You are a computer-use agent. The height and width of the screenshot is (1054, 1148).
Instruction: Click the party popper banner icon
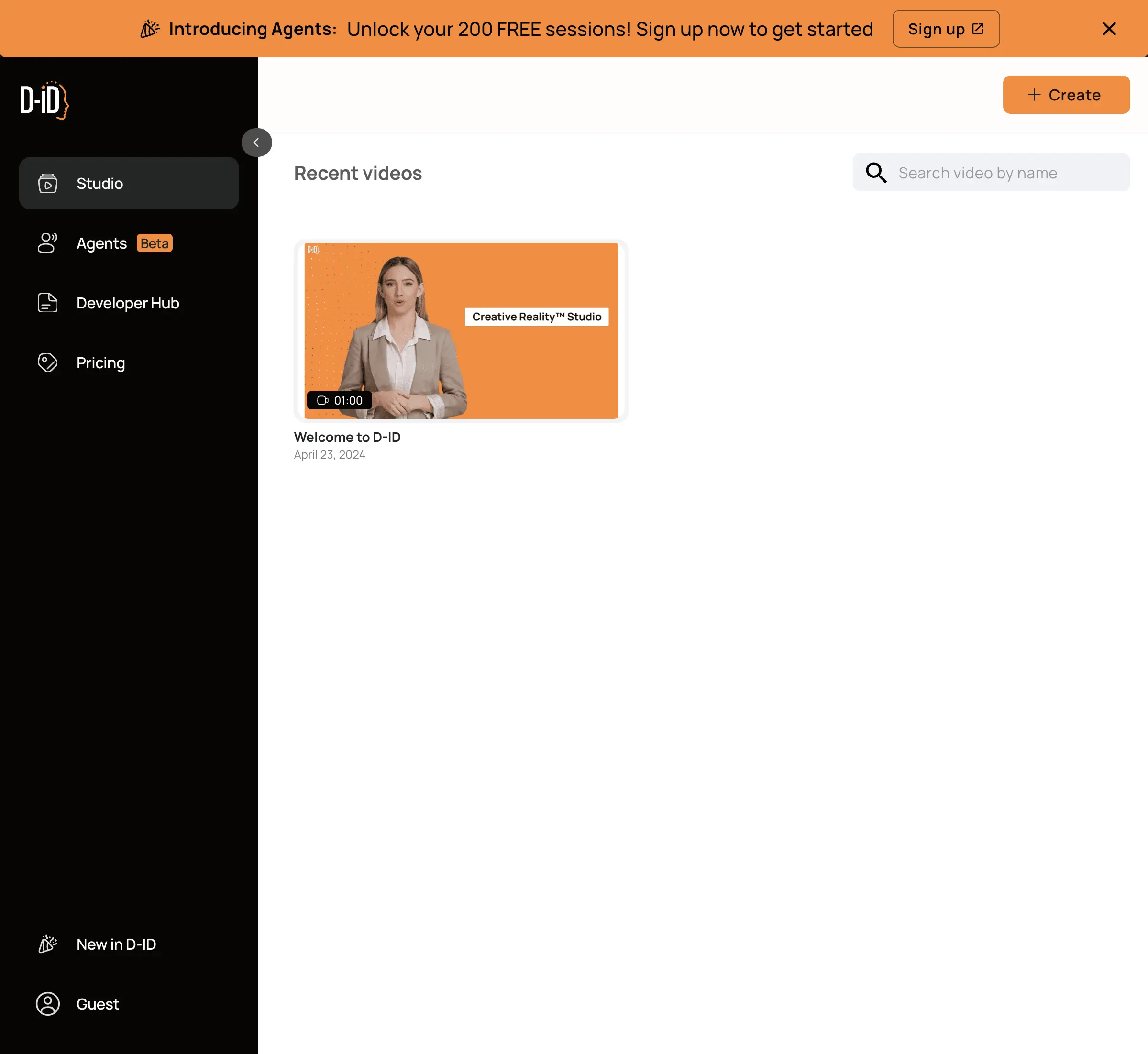[150, 29]
